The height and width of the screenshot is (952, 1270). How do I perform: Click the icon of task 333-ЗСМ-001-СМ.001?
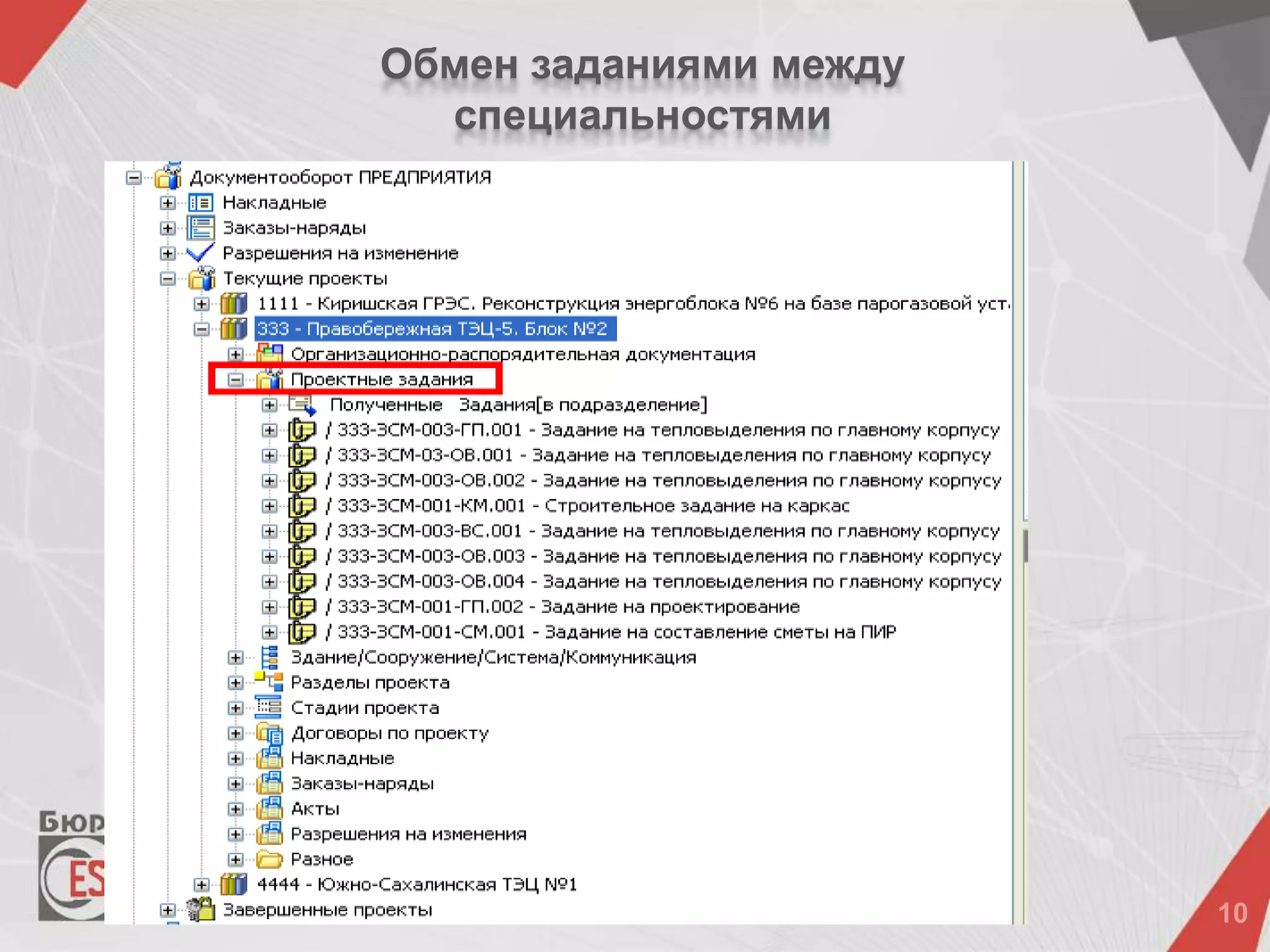coord(303,632)
